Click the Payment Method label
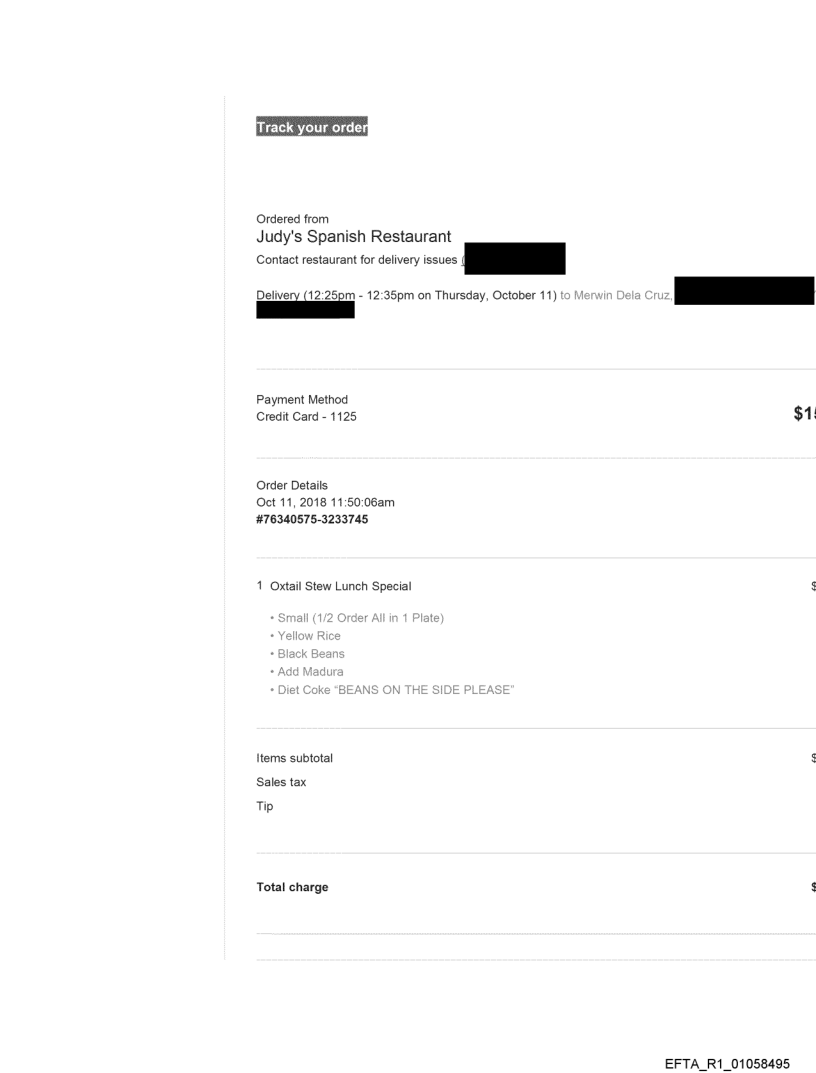 point(302,400)
